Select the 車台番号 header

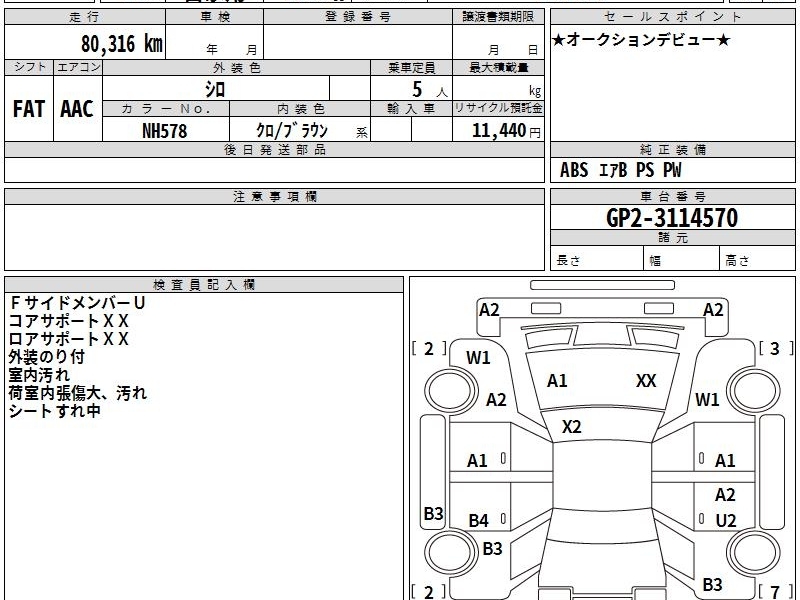pos(672,197)
